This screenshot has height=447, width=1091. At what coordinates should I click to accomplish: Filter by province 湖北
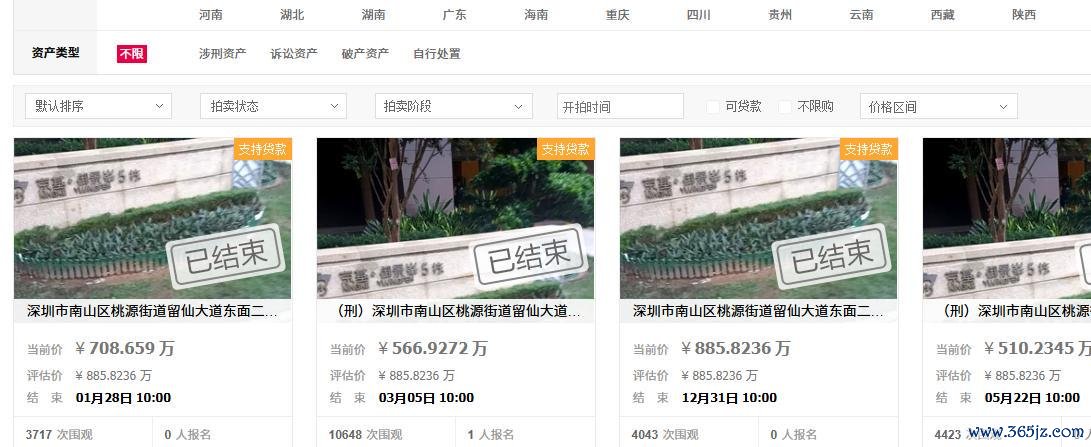click(292, 15)
